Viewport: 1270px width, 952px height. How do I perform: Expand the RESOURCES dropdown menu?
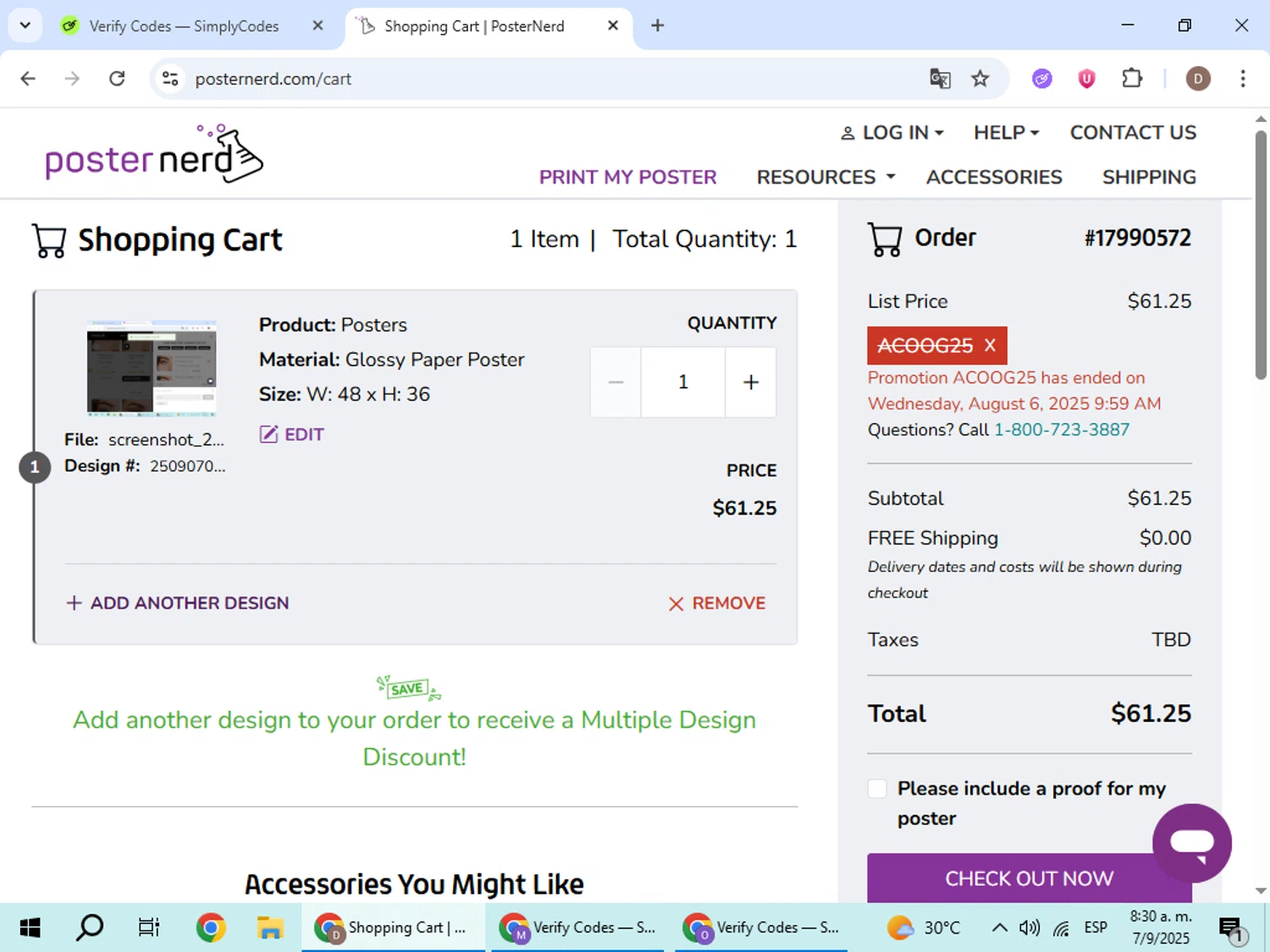825,177
